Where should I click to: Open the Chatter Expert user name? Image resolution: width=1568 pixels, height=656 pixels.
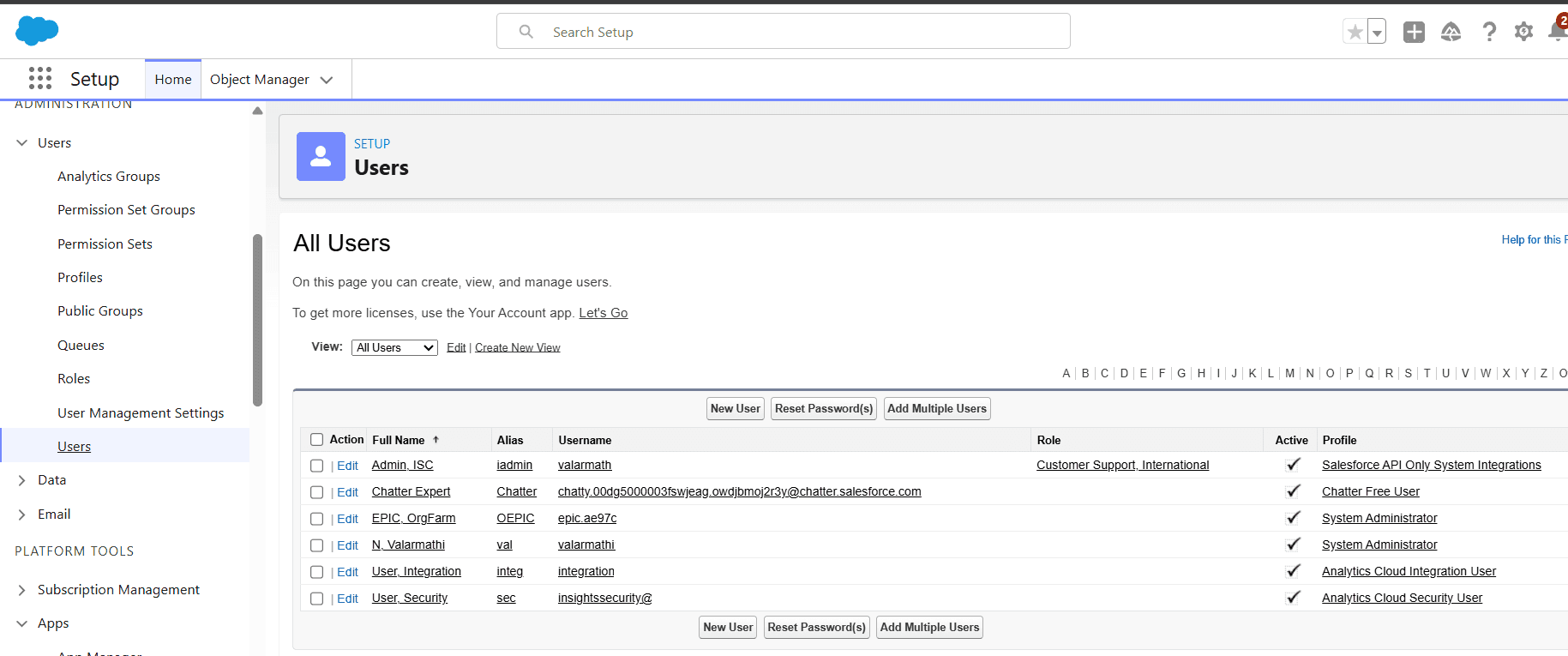[411, 492]
